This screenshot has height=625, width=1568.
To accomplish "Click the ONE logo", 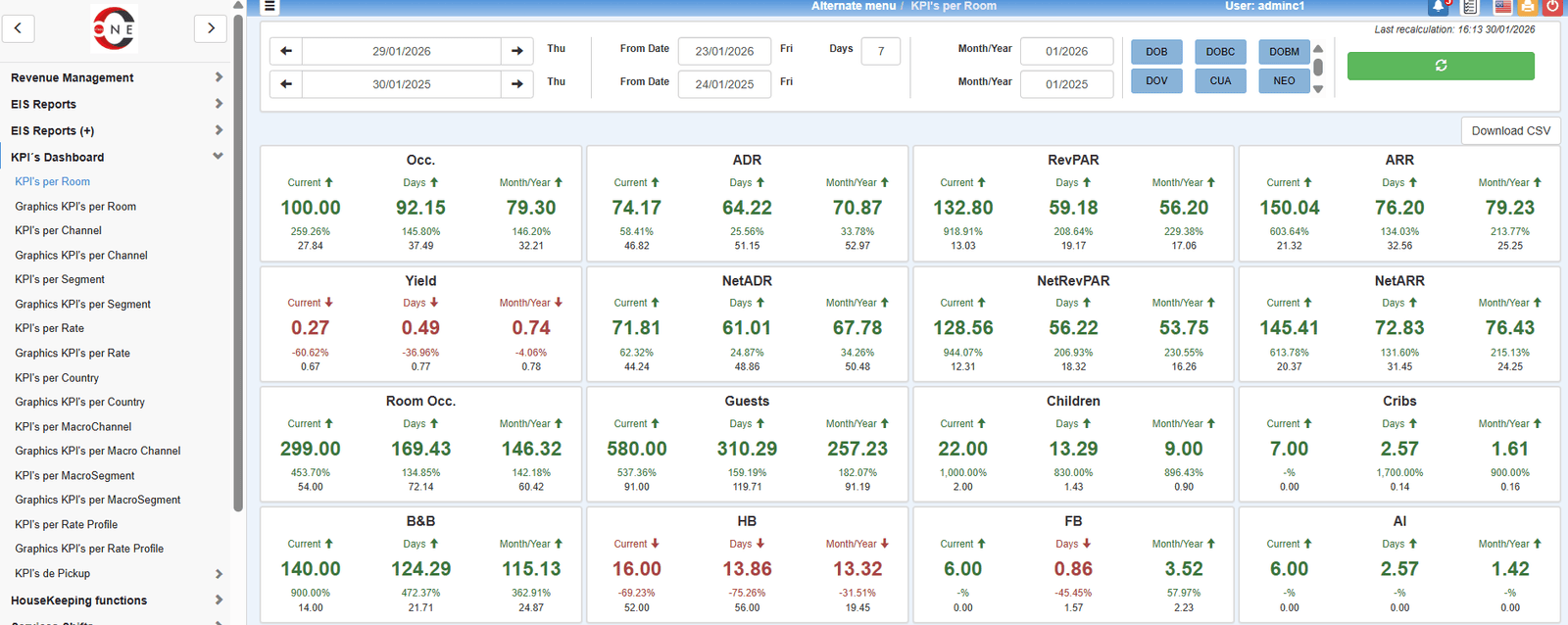I will tap(114, 28).
